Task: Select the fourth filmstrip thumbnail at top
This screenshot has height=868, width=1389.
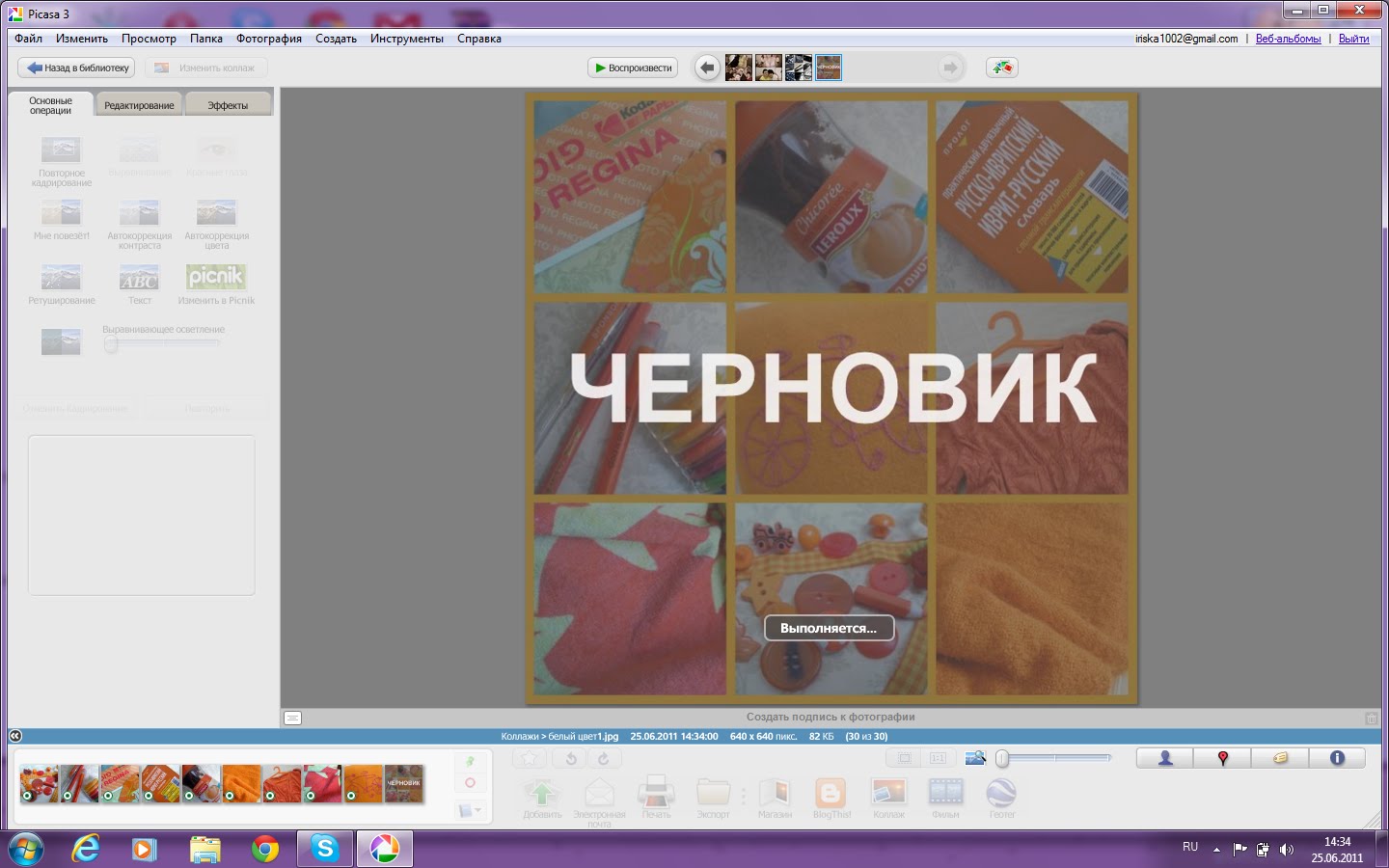Action: pyautogui.click(x=829, y=68)
